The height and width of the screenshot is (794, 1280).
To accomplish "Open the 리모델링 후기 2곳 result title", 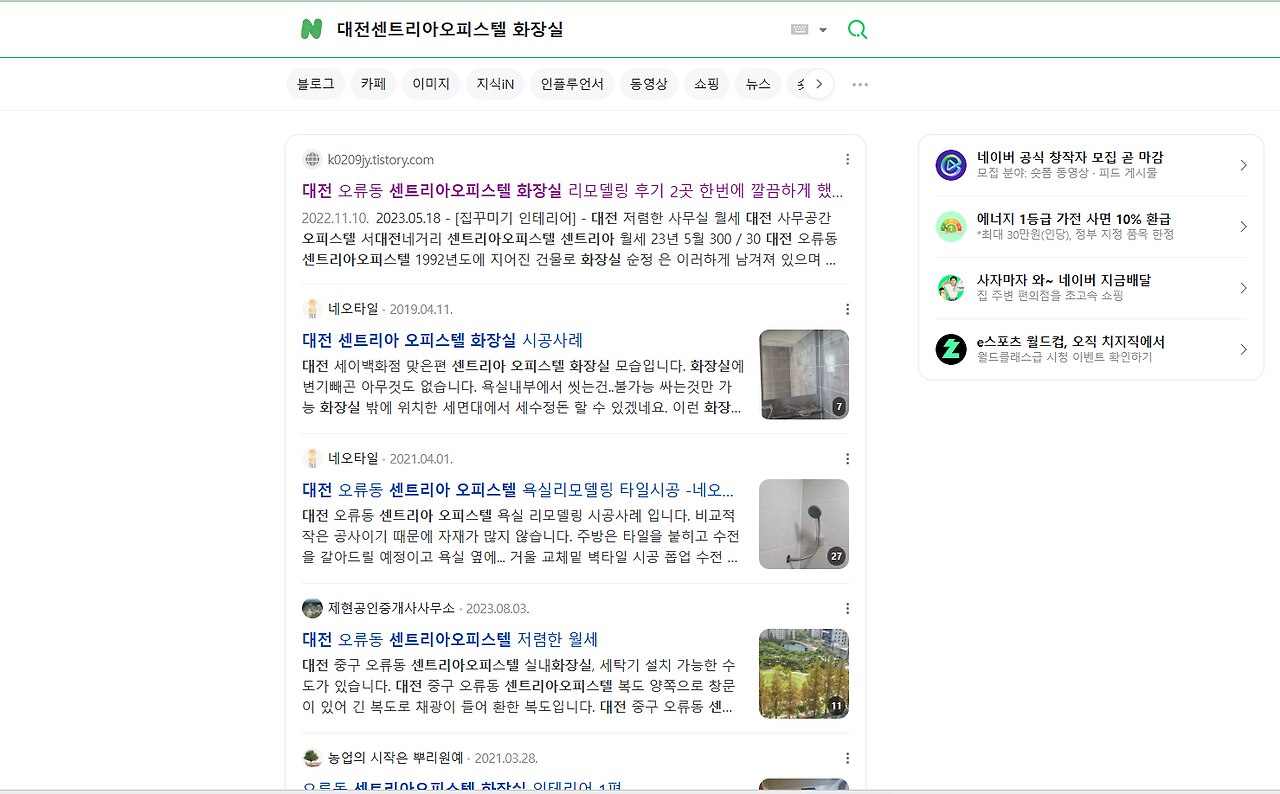I will (x=573, y=190).
